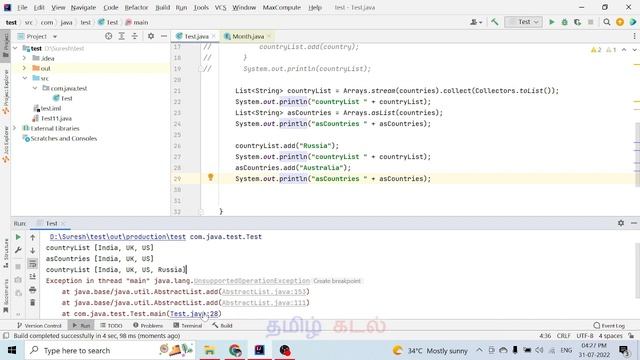The width and height of the screenshot is (640, 360).
Task: Go to next highlighted error arrow
Action: 635,49
